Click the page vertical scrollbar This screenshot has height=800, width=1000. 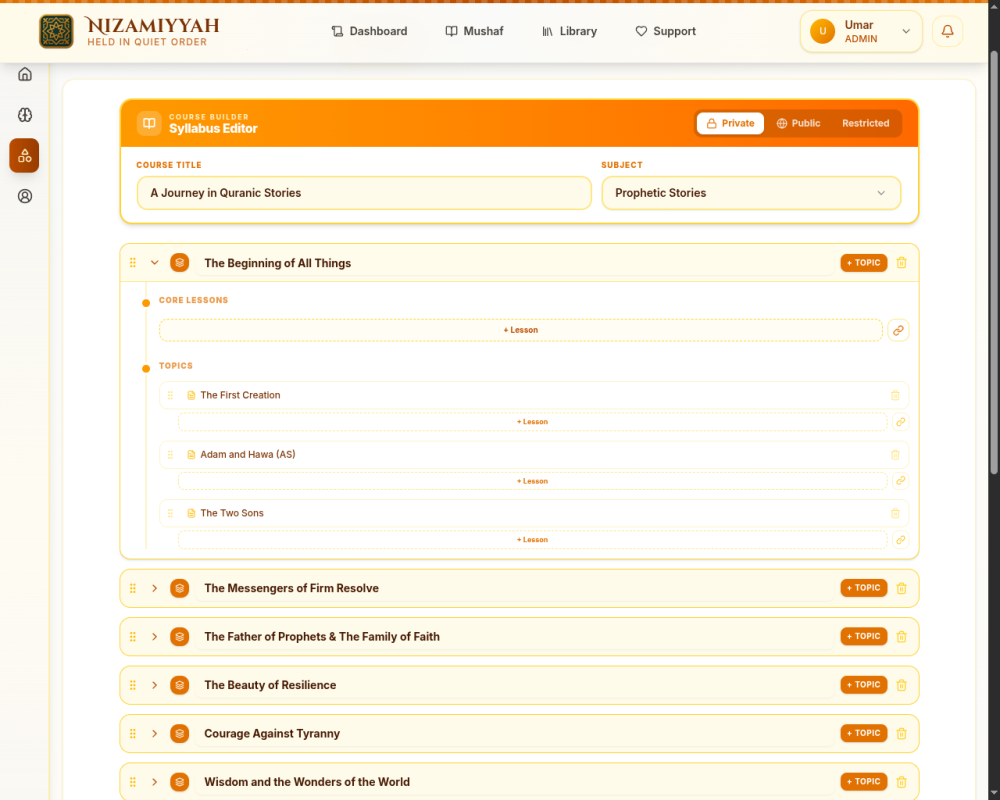[994, 262]
